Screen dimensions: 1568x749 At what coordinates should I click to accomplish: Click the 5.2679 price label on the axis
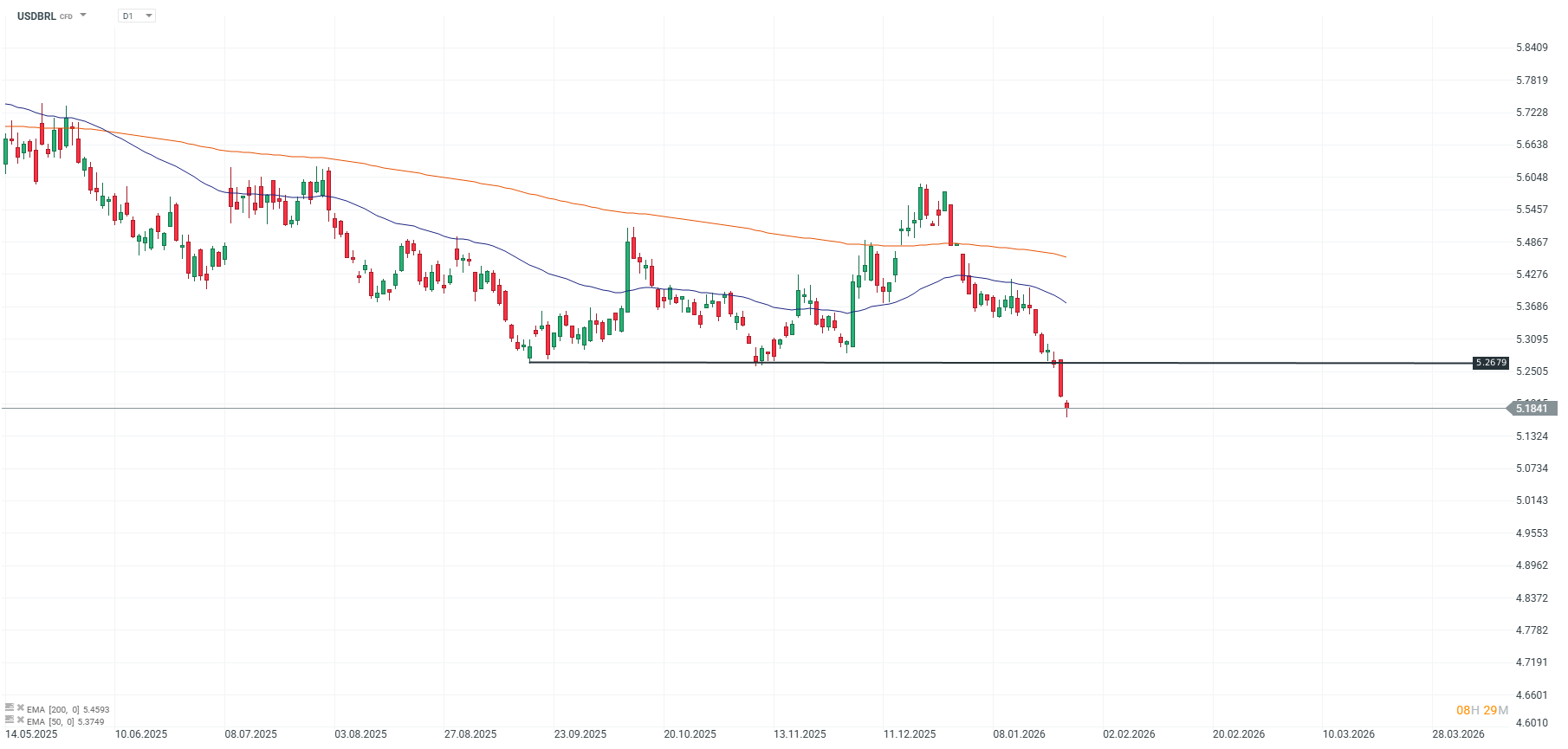click(x=1490, y=362)
